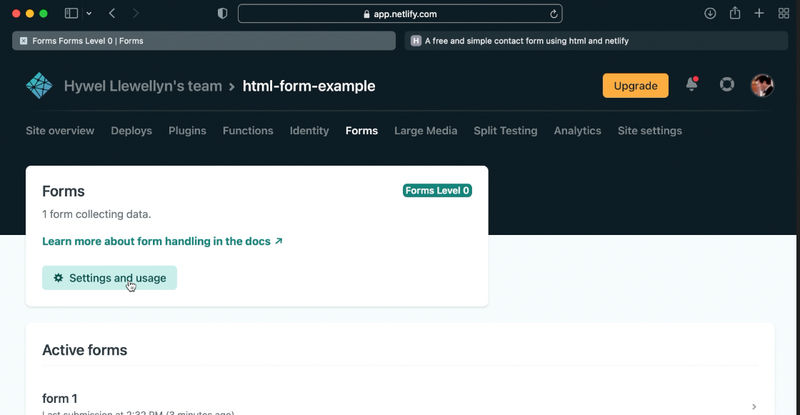The image size is (800, 415).
Task: Open the Site settings tab
Action: [x=650, y=131]
